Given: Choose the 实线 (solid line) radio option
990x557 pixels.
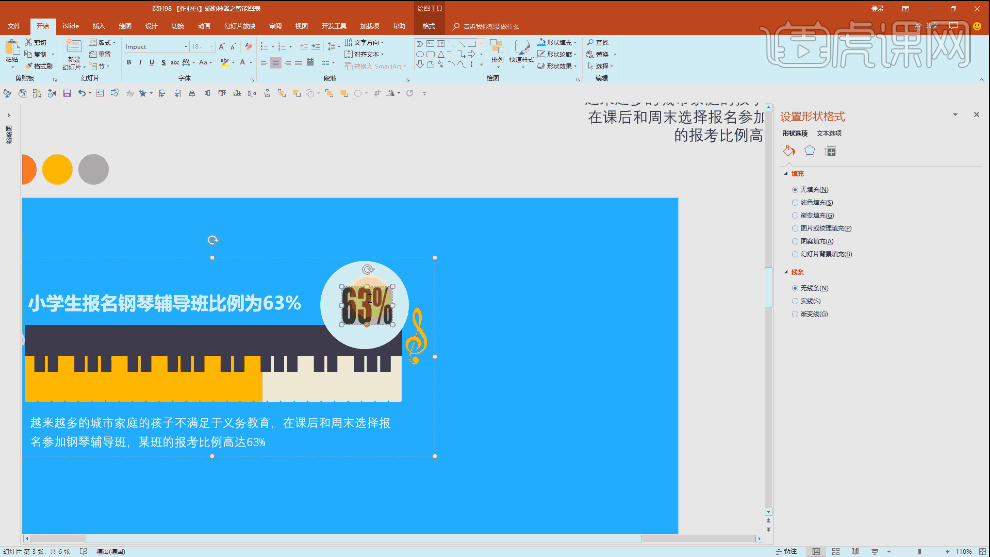Looking at the screenshot, I should click(795, 301).
